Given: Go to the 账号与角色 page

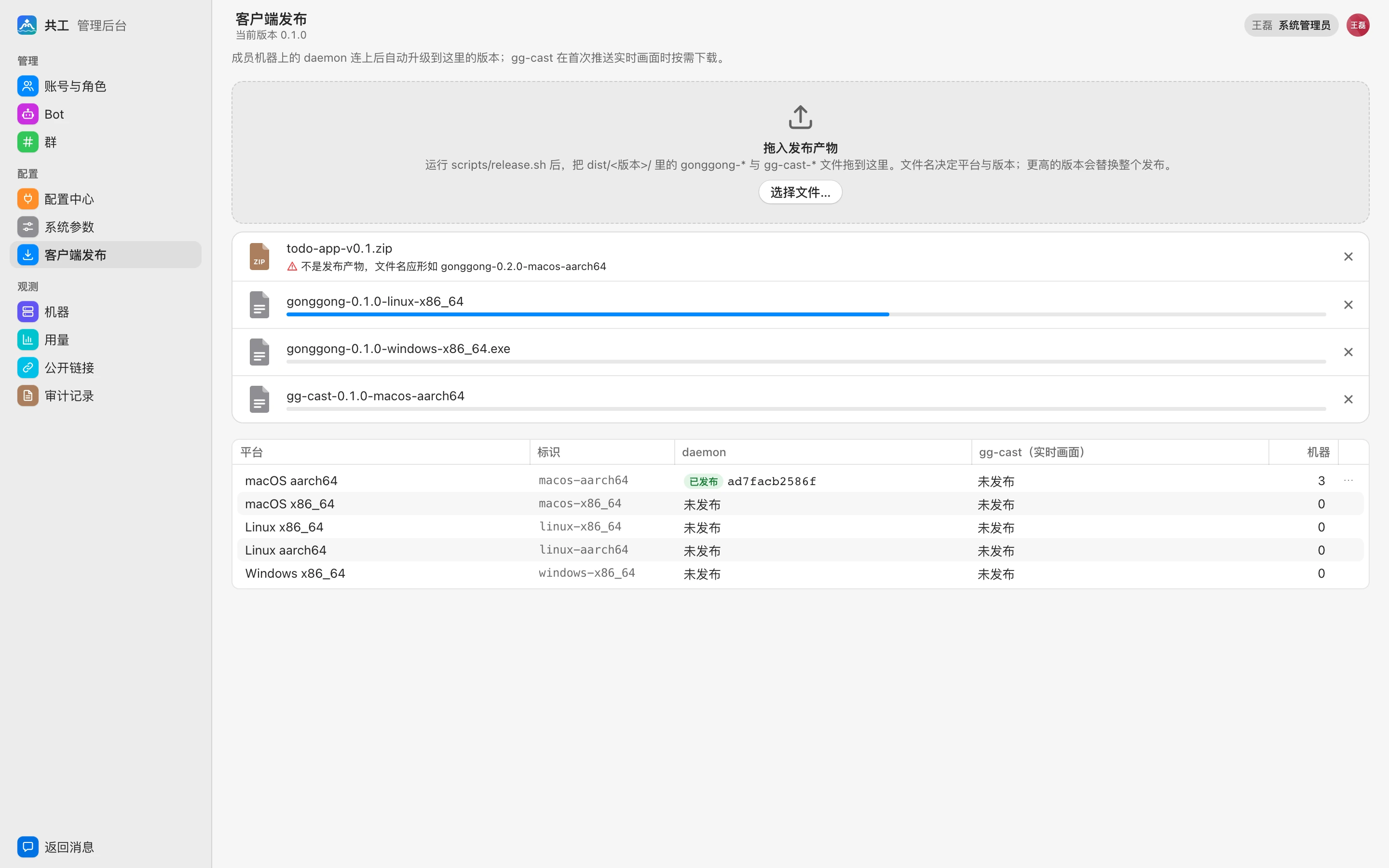Looking at the screenshot, I should tap(106, 86).
